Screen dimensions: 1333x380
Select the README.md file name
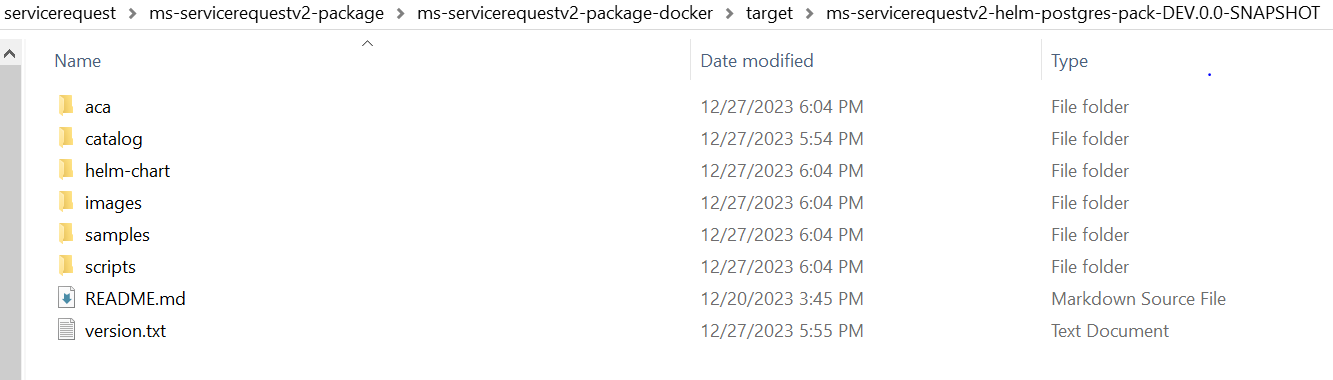tap(135, 298)
